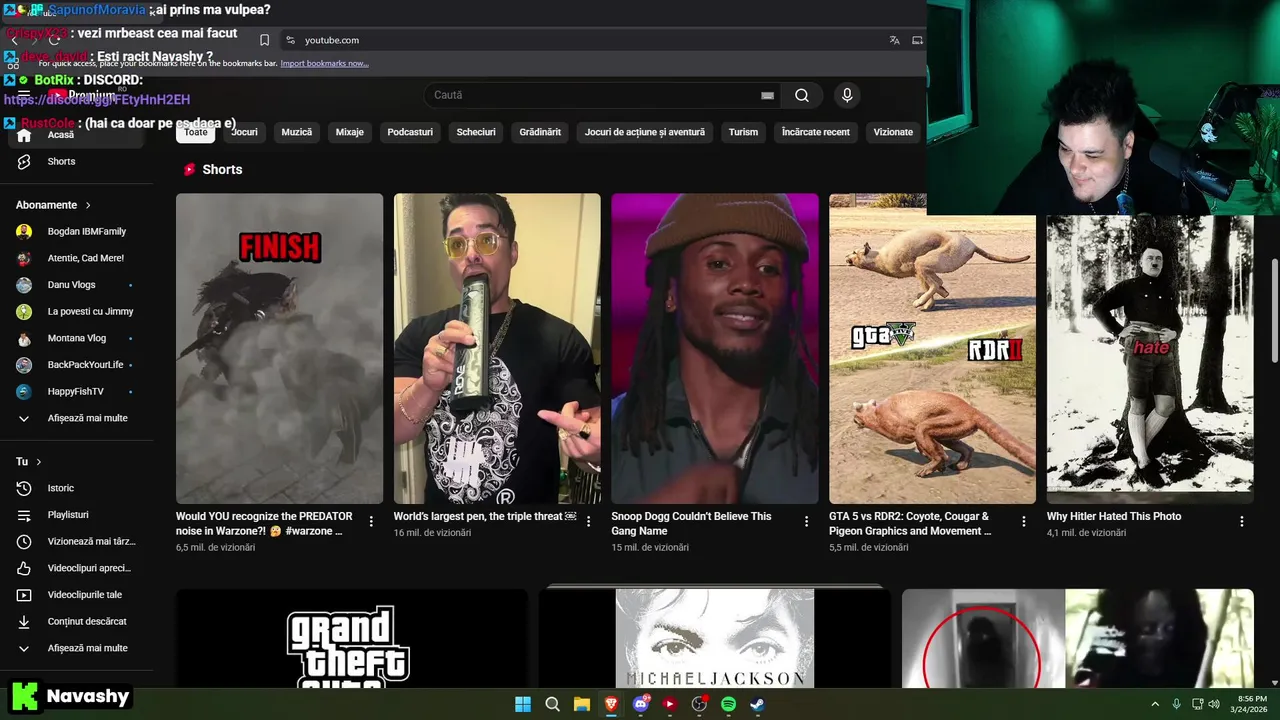Click the translate page icon
The width and height of the screenshot is (1280, 720).
click(894, 40)
